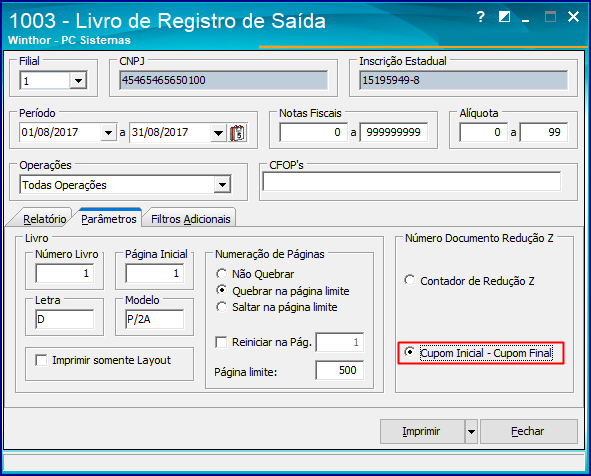Screen dimensions: 591x476
Task: Click the Numeração de Páginas group label
Action: click(269, 254)
